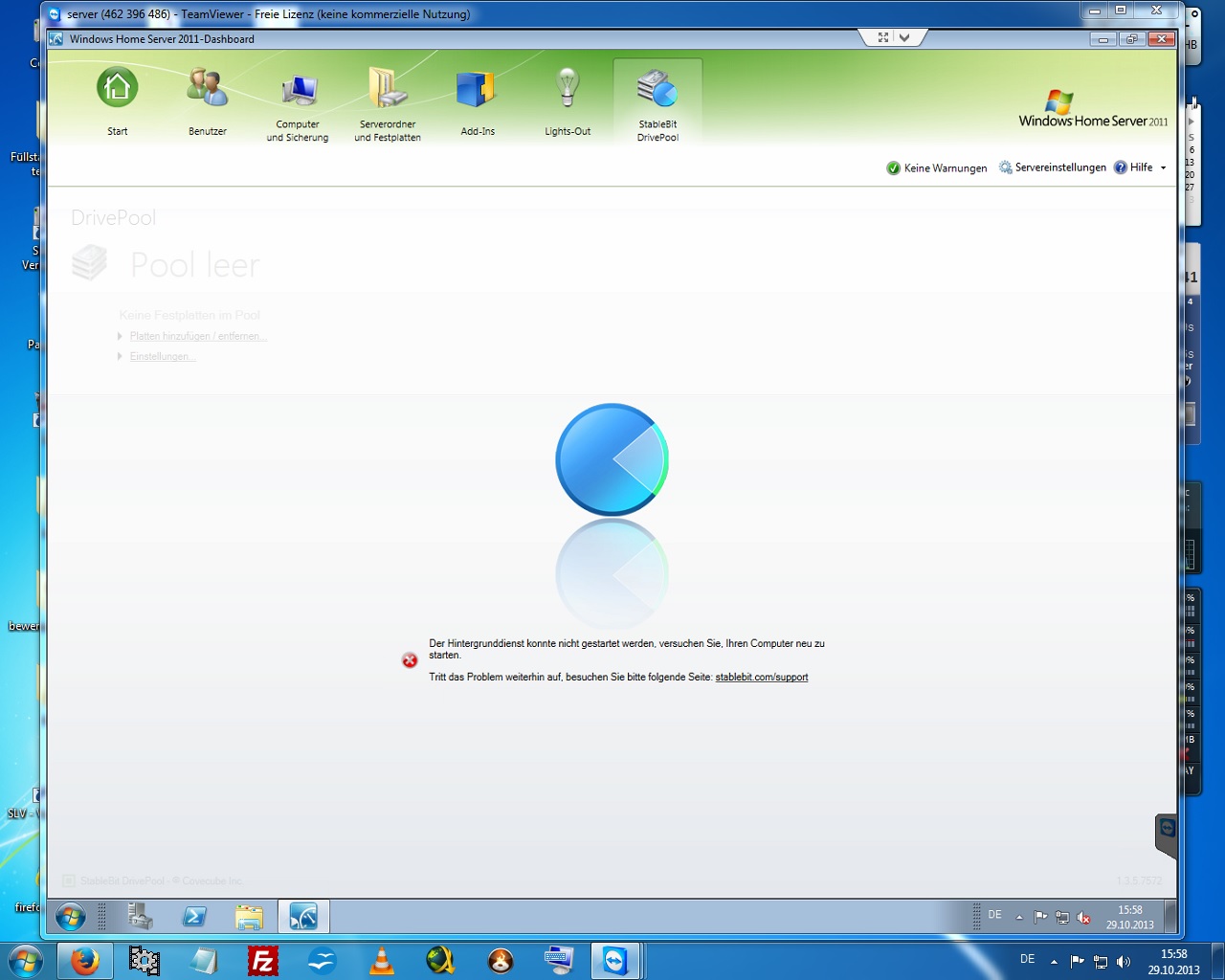Open the seagull icon app on taskbar
The height and width of the screenshot is (980, 1225).
tap(322, 961)
